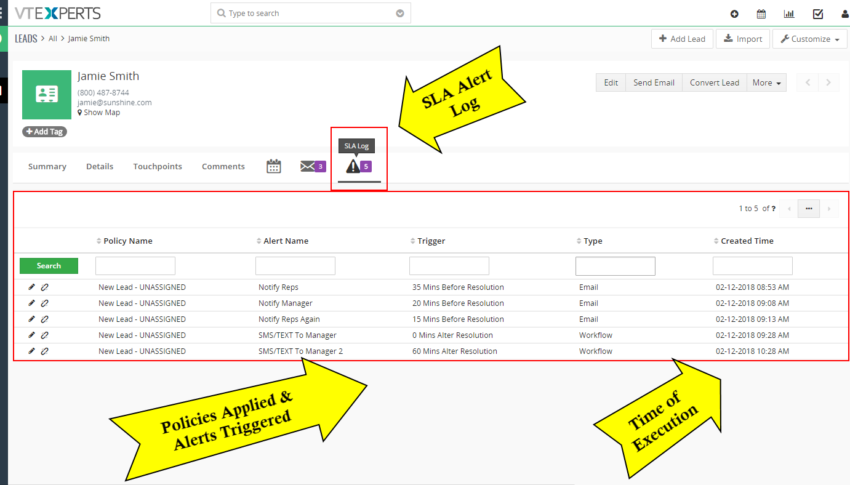Click the green Search button
Viewport: 850px width, 485px height.
(48, 266)
